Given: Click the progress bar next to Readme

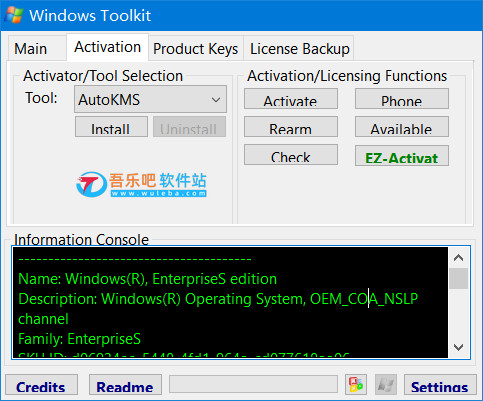Looking at the screenshot, I should [x=253, y=384].
